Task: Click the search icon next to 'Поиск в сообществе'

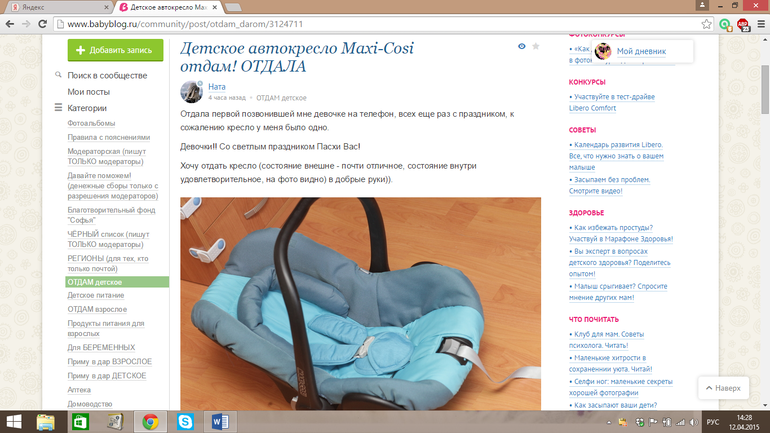Action: [59, 76]
